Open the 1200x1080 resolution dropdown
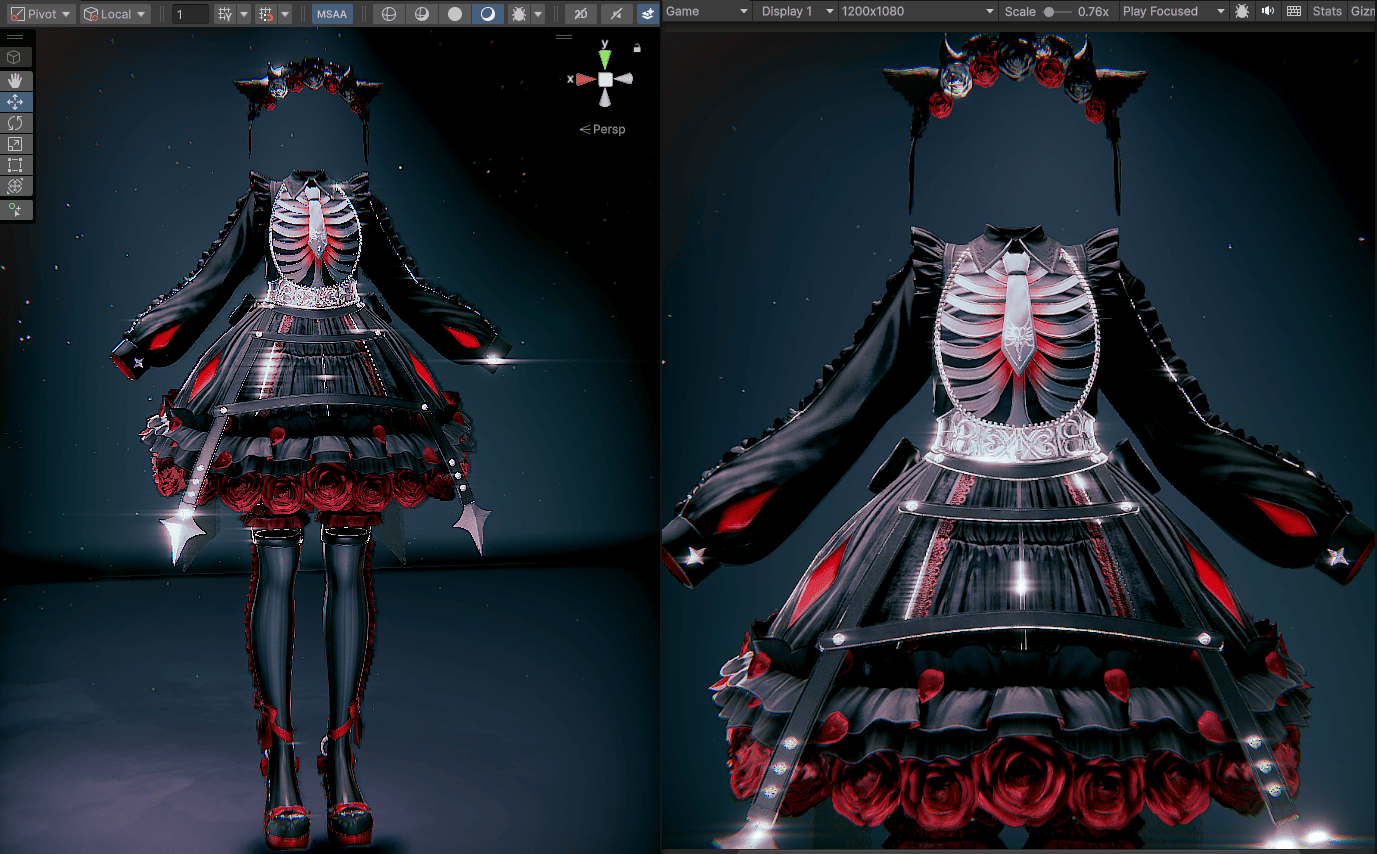This screenshot has width=1377, height=854. tap(917, 11)
